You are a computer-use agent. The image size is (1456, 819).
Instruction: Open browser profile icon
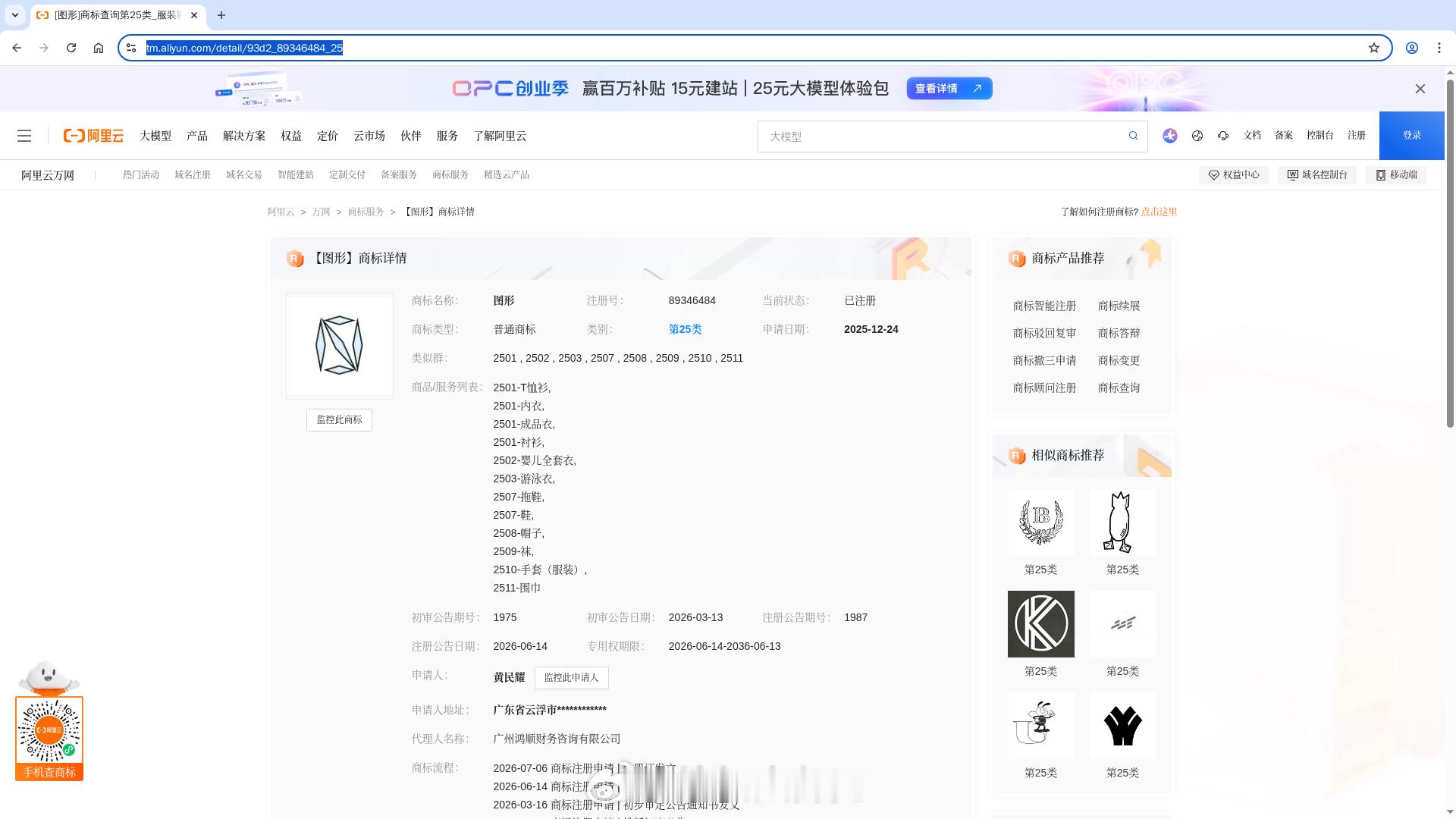pos(1412,48)
